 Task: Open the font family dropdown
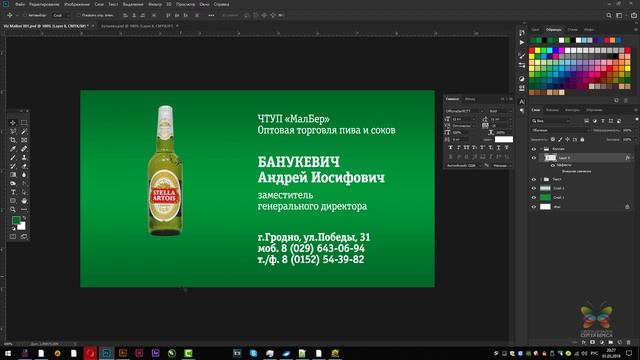pos(464,111)
